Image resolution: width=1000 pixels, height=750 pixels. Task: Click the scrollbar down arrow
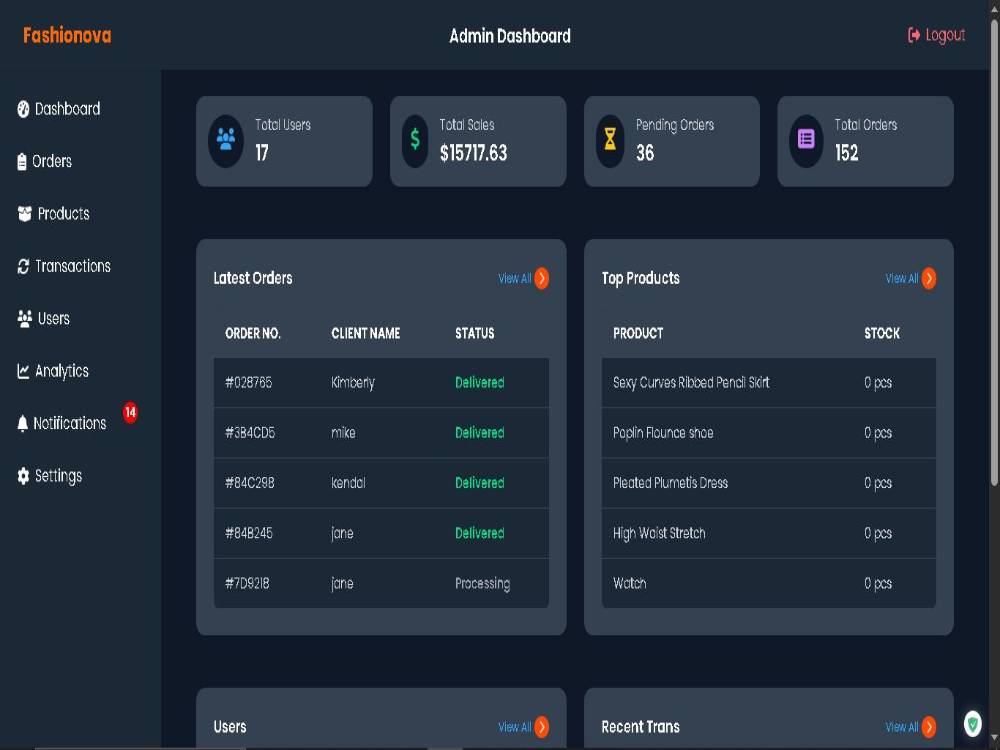(x=994, y=738)
